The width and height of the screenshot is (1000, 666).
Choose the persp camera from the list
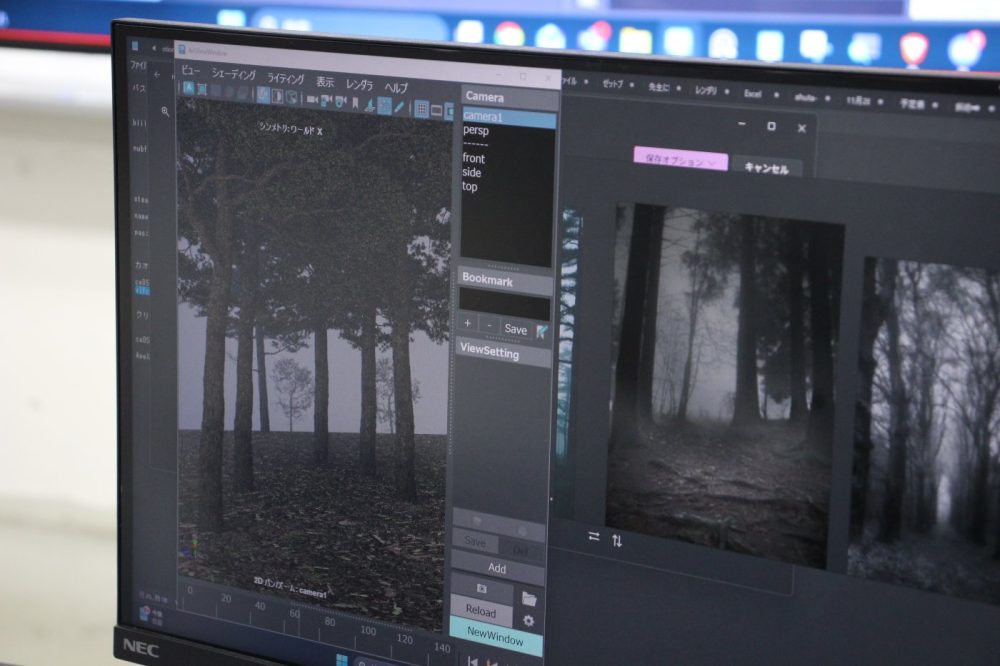pyautogui.click(x=476, y=130)
